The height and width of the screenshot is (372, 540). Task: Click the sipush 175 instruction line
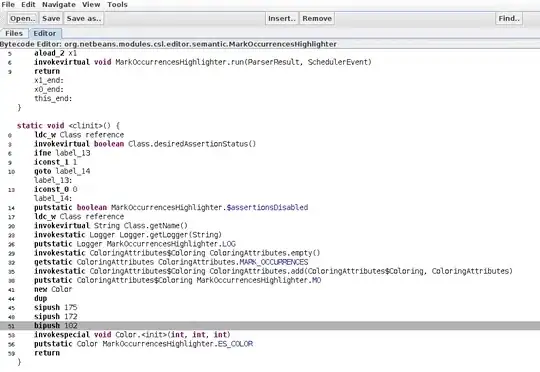55,307
